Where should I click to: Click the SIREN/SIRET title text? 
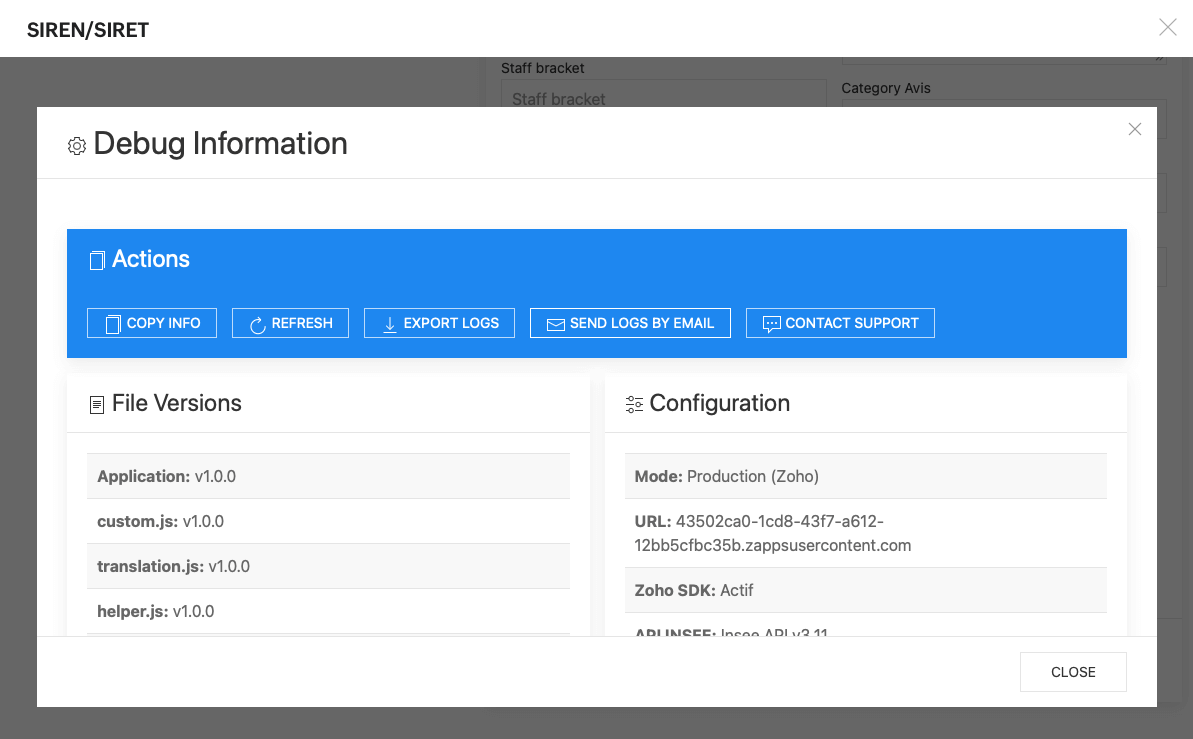click(87, 30)
